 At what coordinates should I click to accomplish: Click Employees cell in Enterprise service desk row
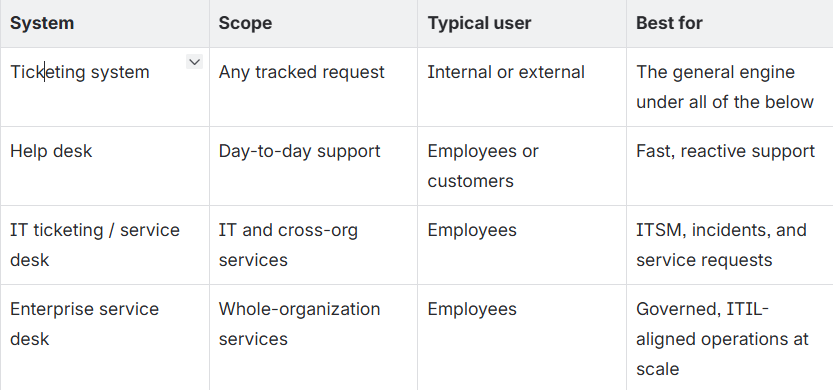522,337
